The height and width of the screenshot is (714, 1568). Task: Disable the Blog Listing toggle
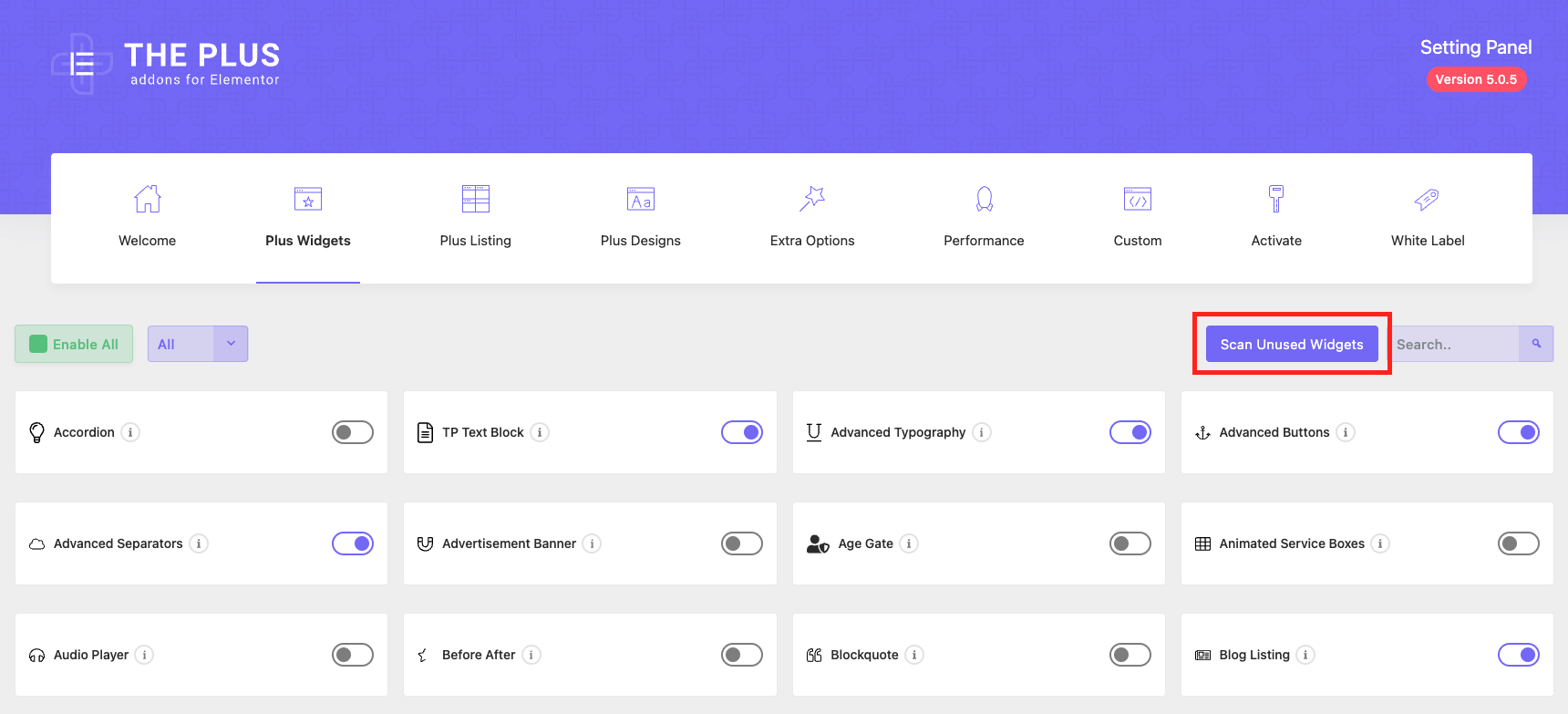[x=1519, y=655]
